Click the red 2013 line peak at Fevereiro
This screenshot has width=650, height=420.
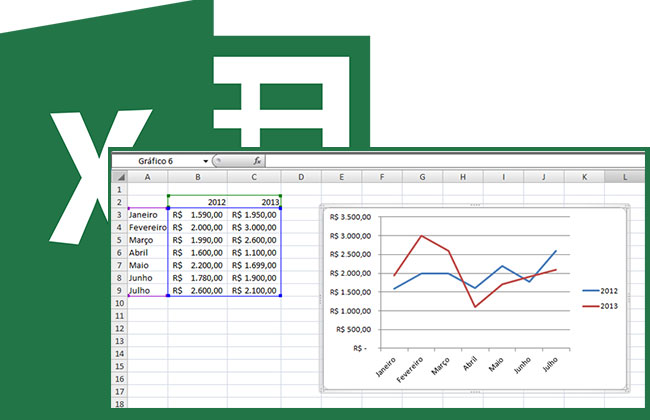421,235
